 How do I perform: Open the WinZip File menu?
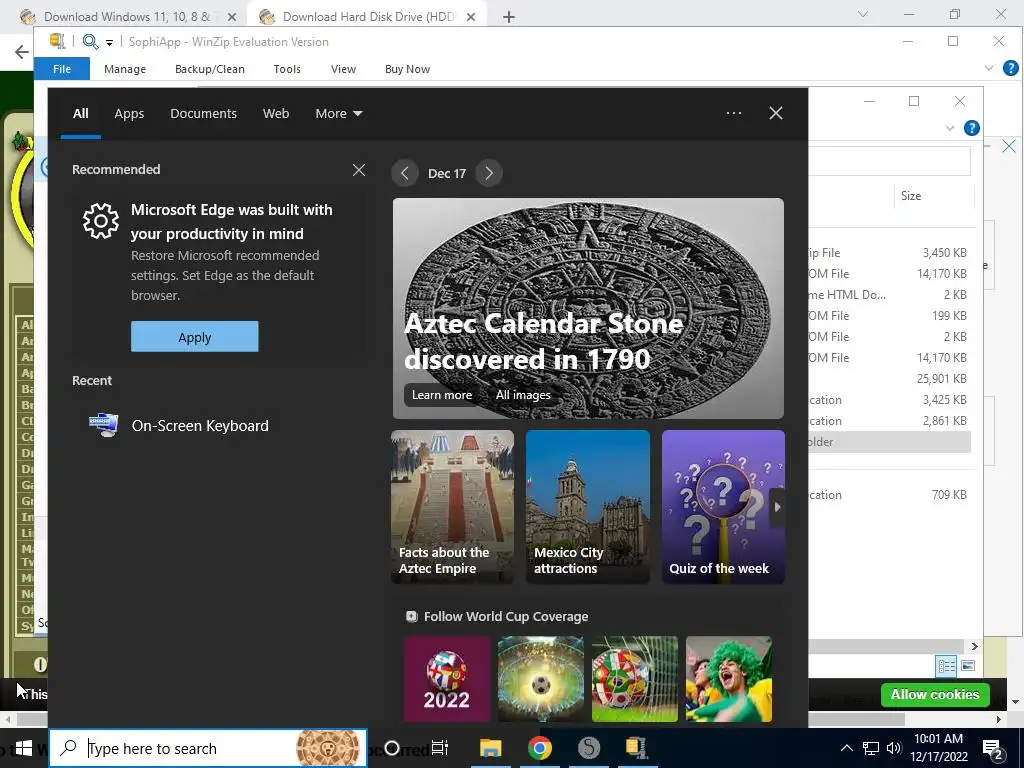(x=62, y=69)
